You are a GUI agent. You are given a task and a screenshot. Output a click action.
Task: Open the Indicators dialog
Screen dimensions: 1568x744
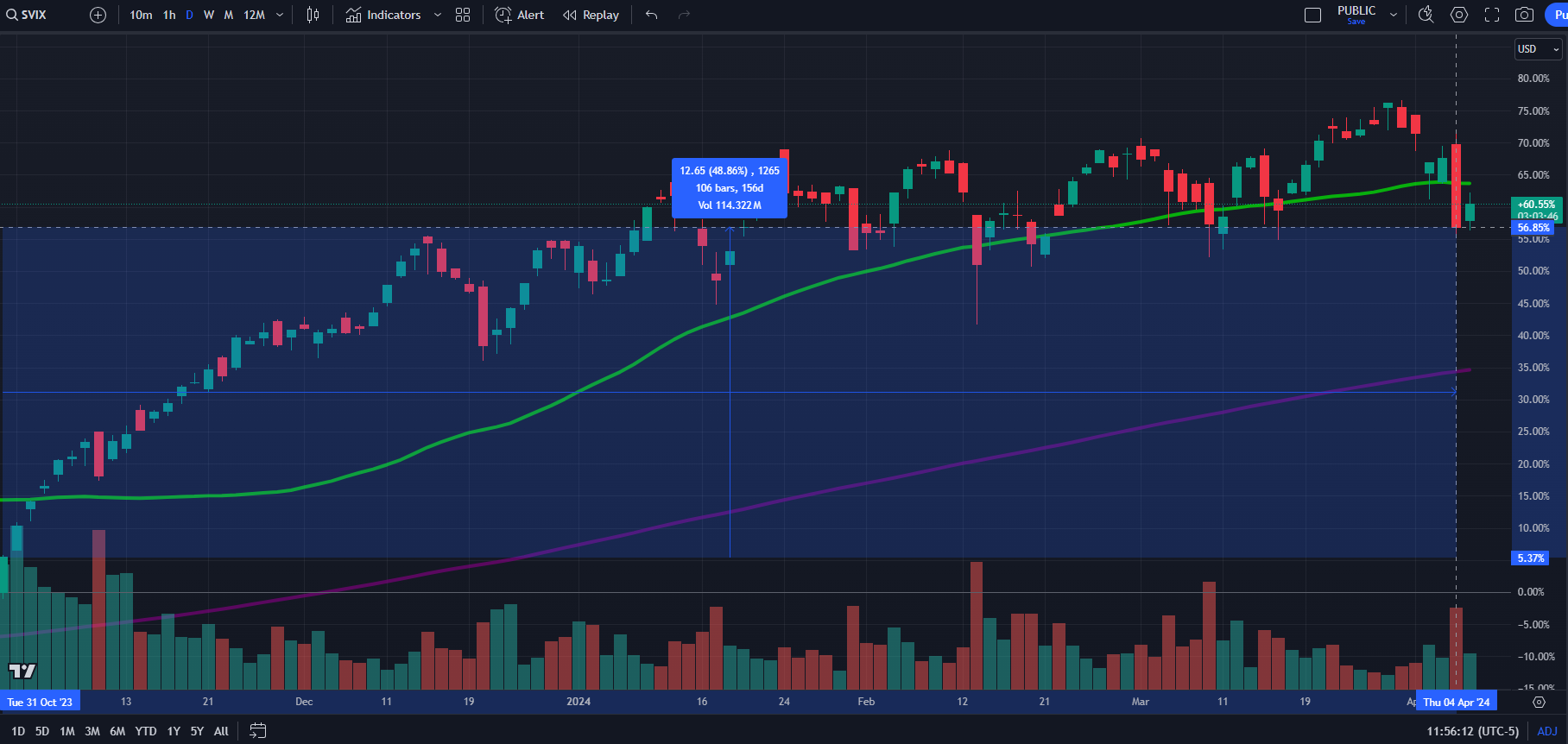(x=383, y=15)
